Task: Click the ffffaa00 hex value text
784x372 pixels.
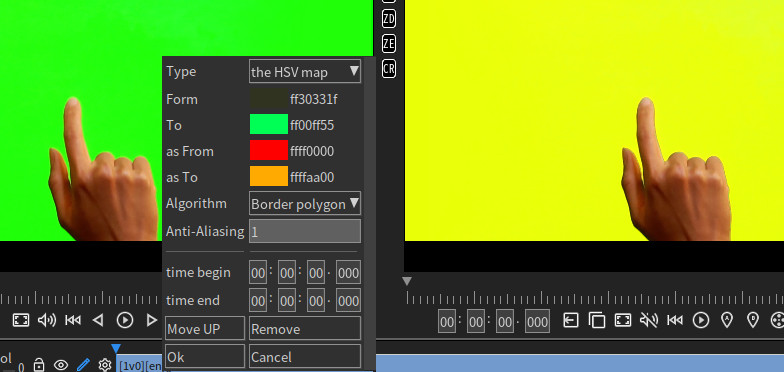Action: tap(312, 177)
